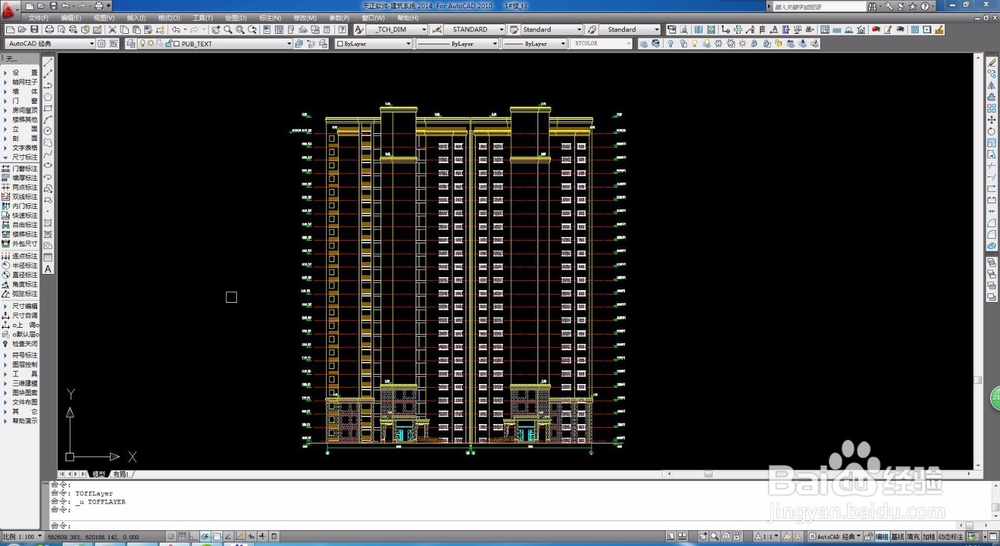
Task: Open the 标注(N) menu
Action: pos(270,18)
